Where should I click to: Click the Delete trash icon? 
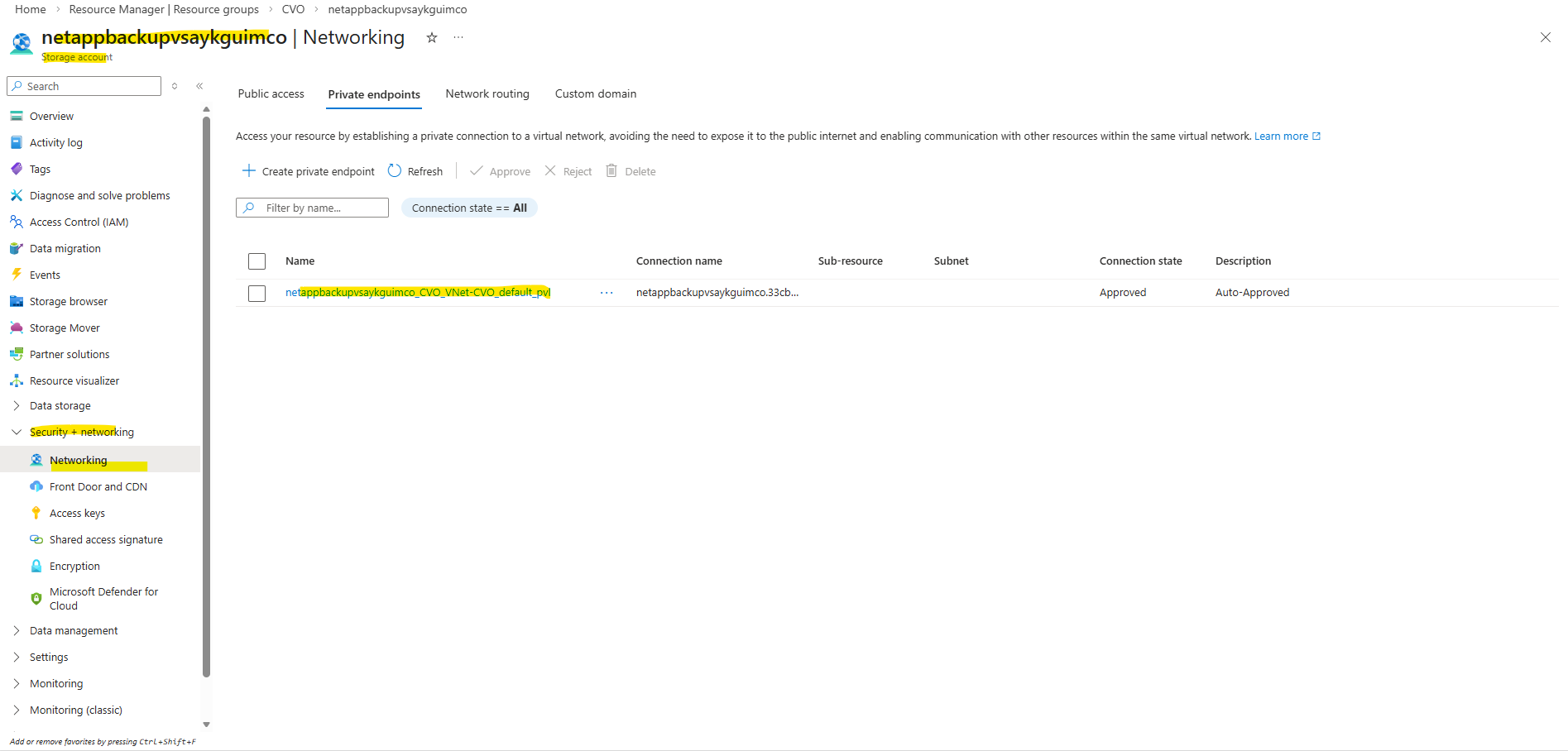pos(611,170)
